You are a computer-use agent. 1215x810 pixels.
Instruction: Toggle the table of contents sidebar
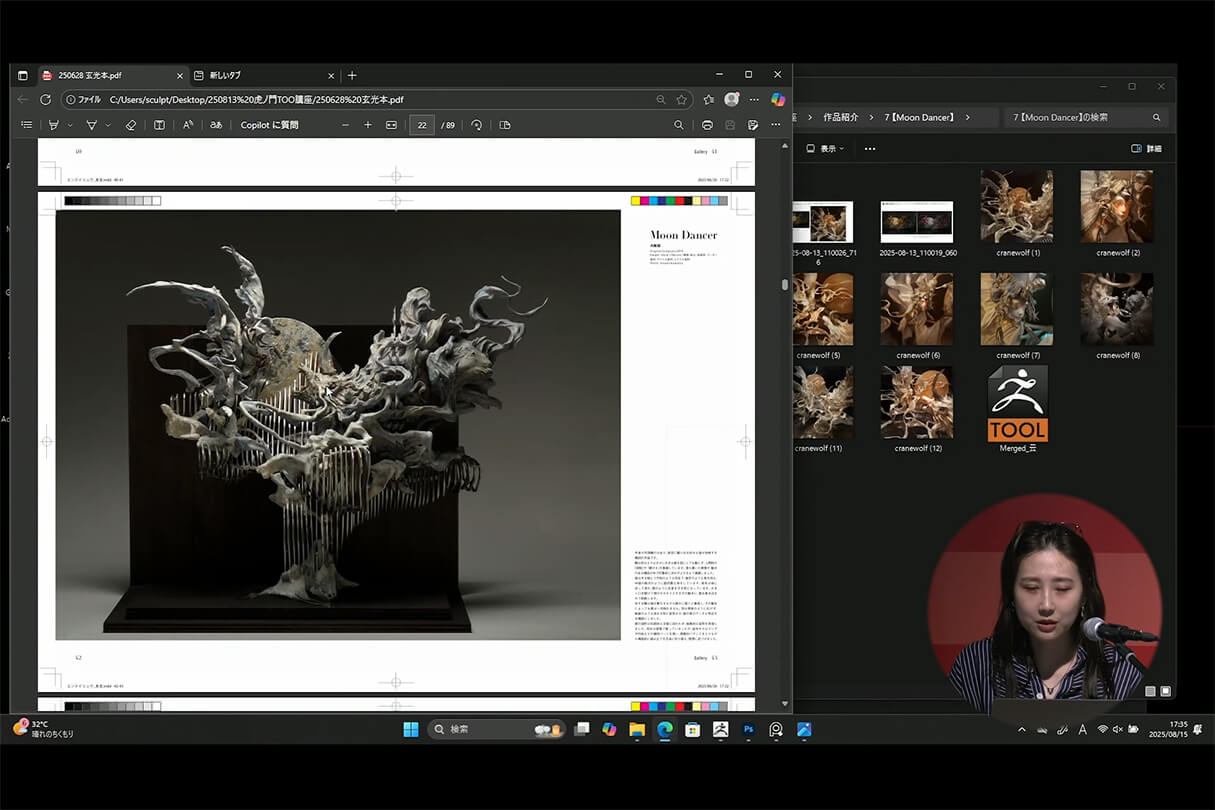point(27,125)
